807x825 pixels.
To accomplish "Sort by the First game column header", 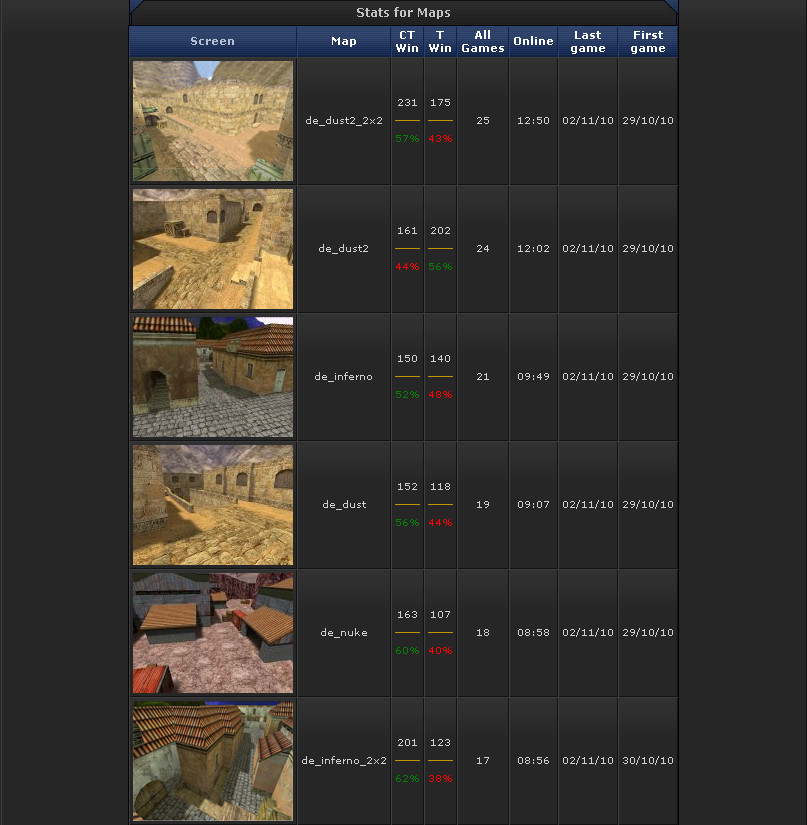I will (648, 42).
